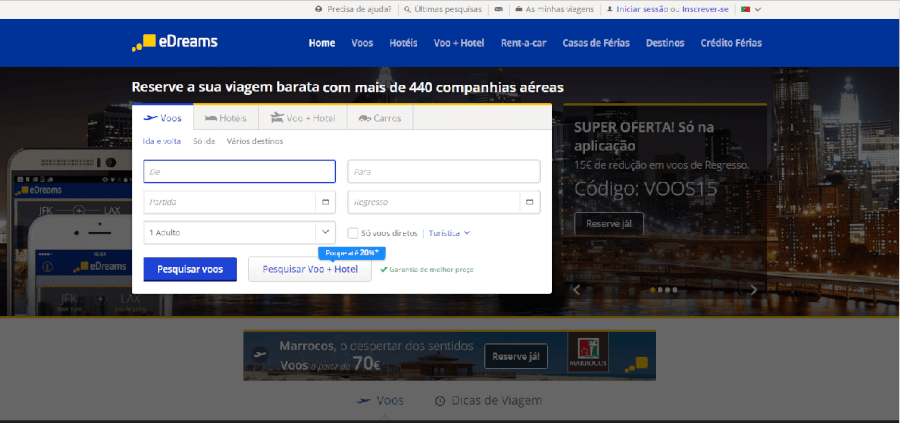
Task: Click the suitcase icon beside As minhas viagens
Action: pos(519,9)
